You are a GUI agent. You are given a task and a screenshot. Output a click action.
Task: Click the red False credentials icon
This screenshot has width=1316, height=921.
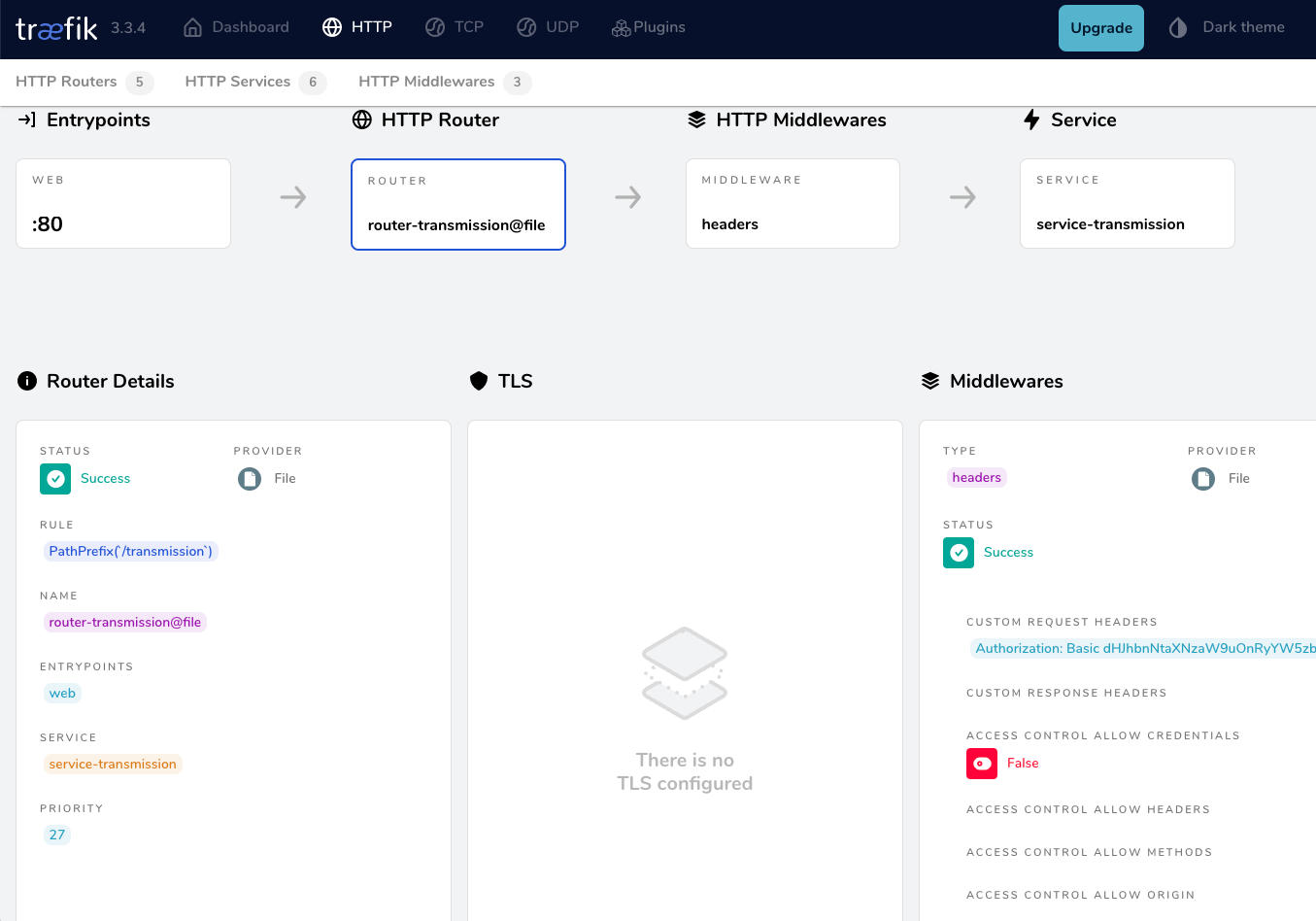(x=982, y=764)
